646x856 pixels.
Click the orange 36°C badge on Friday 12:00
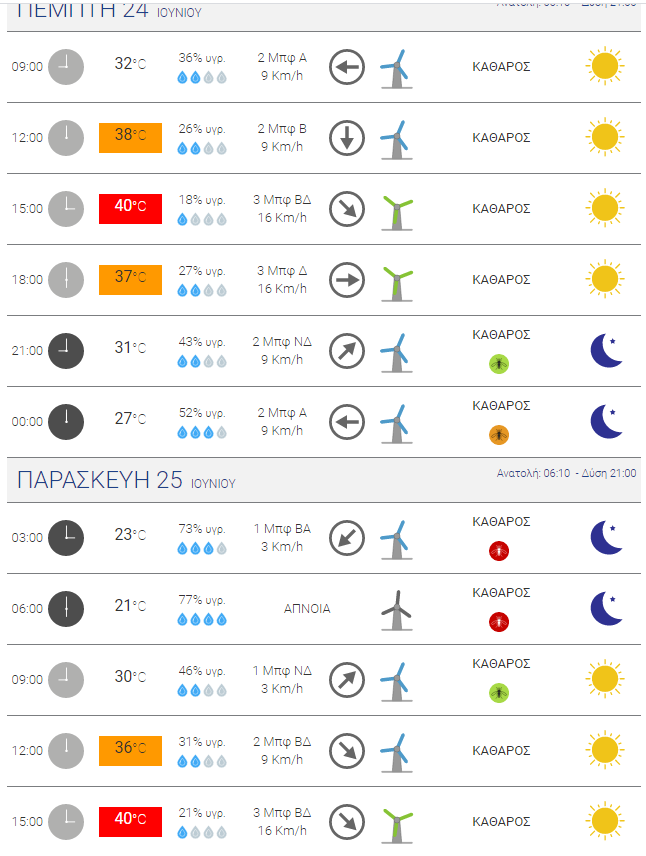click(131, 751)
